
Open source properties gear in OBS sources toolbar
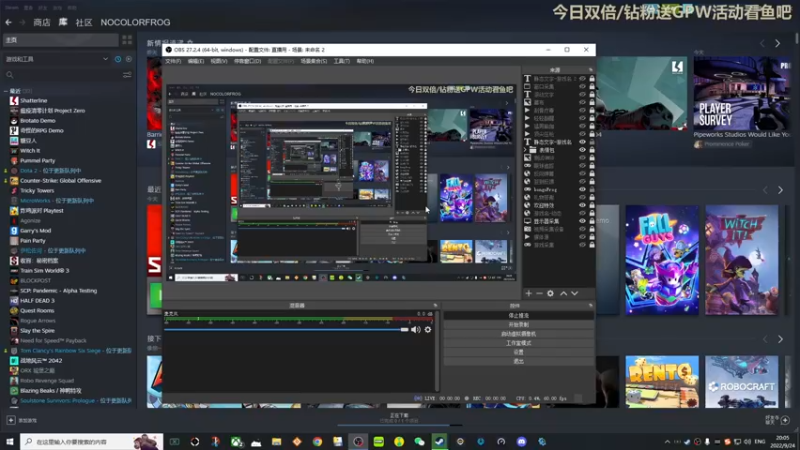click(x=551, y=293)
